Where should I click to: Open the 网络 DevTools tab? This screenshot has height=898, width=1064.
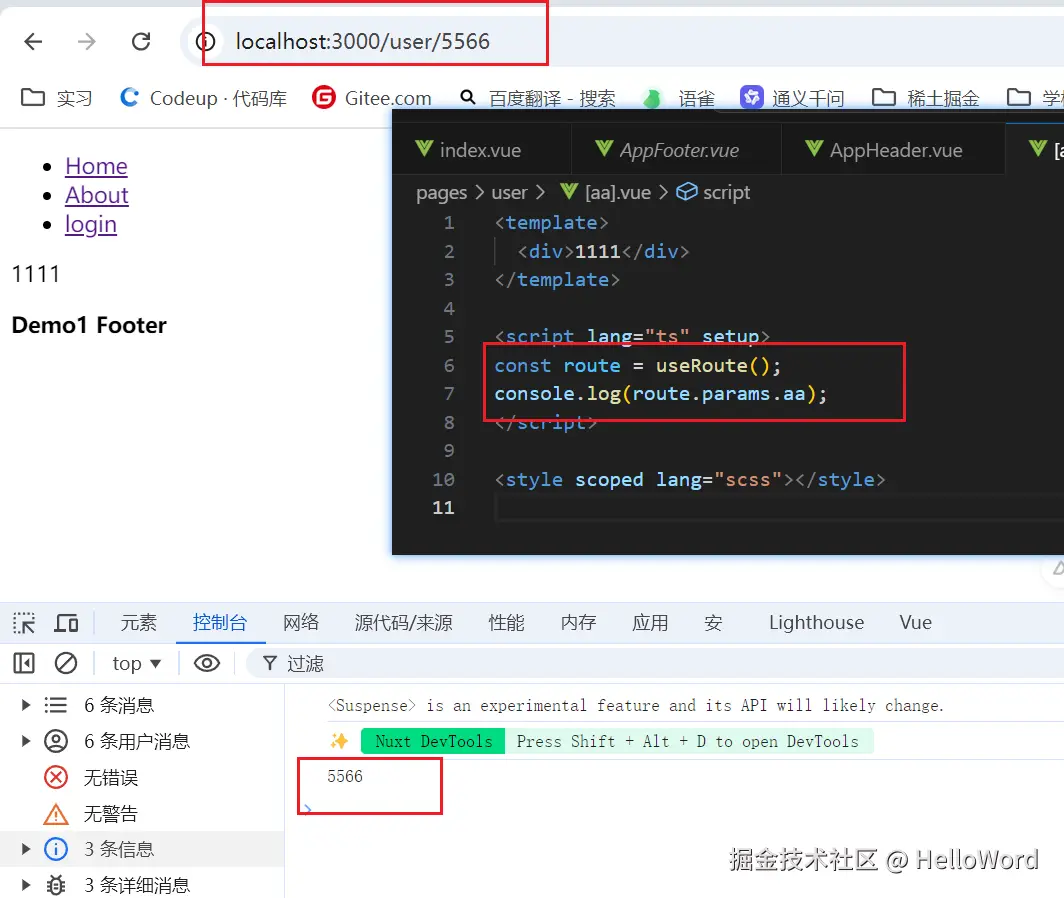coord(301,623)
